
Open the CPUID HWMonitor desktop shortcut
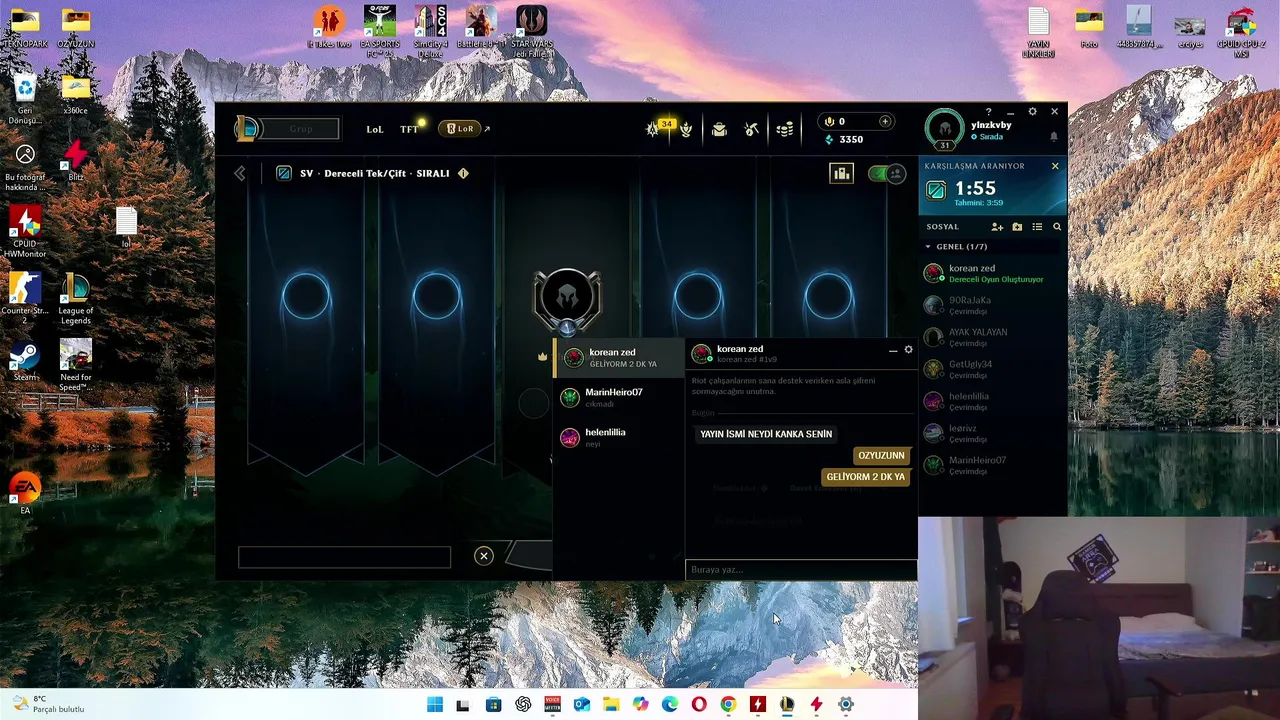[25, 232]
